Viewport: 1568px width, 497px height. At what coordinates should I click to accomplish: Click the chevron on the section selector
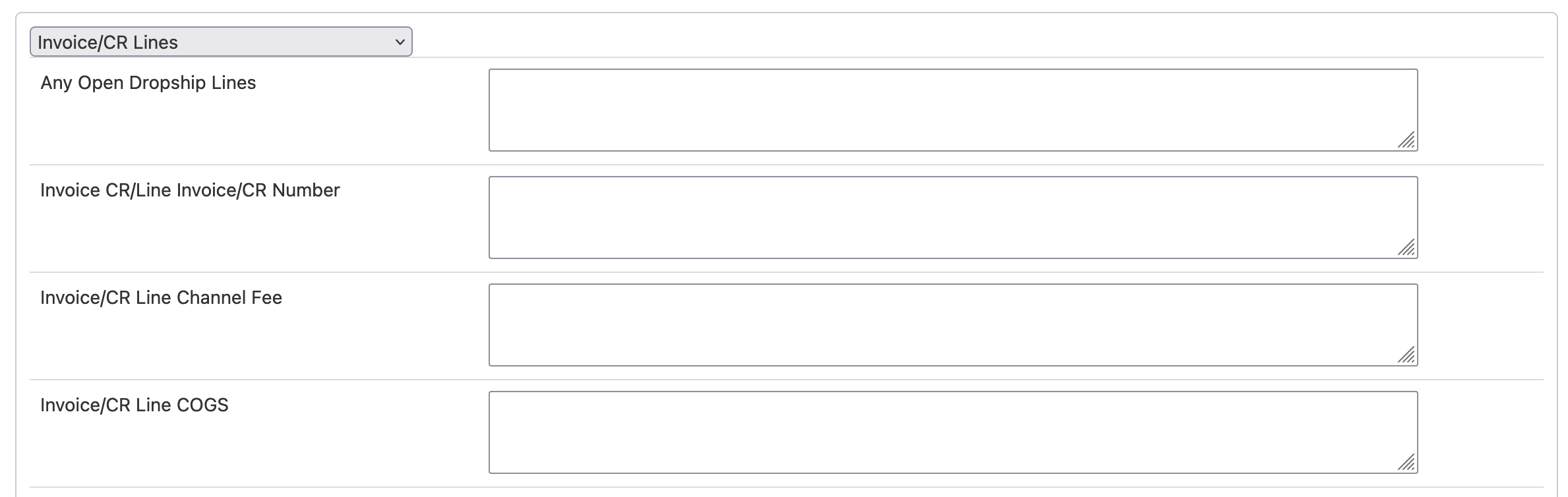399,41
